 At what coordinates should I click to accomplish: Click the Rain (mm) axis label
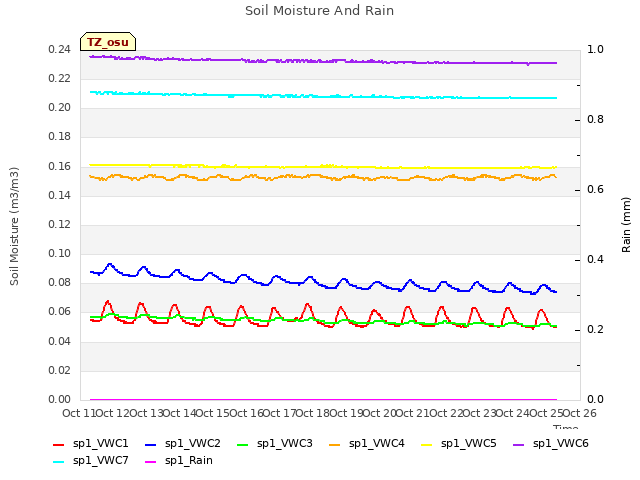[626, 225]
